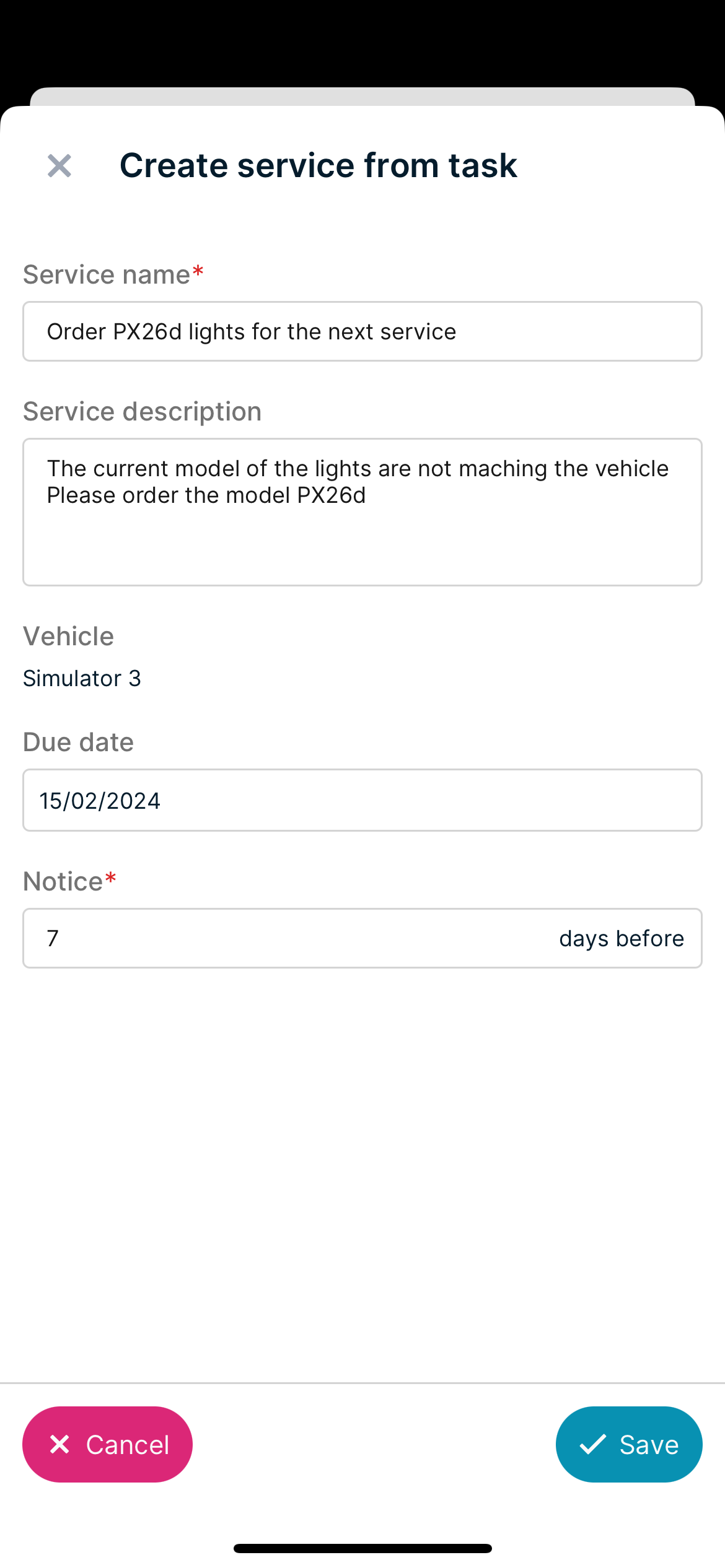This screenshot has height=1568, width=725.
Task: Click the X icon inside Cancel button
Action: click(x=59, y=1444)
